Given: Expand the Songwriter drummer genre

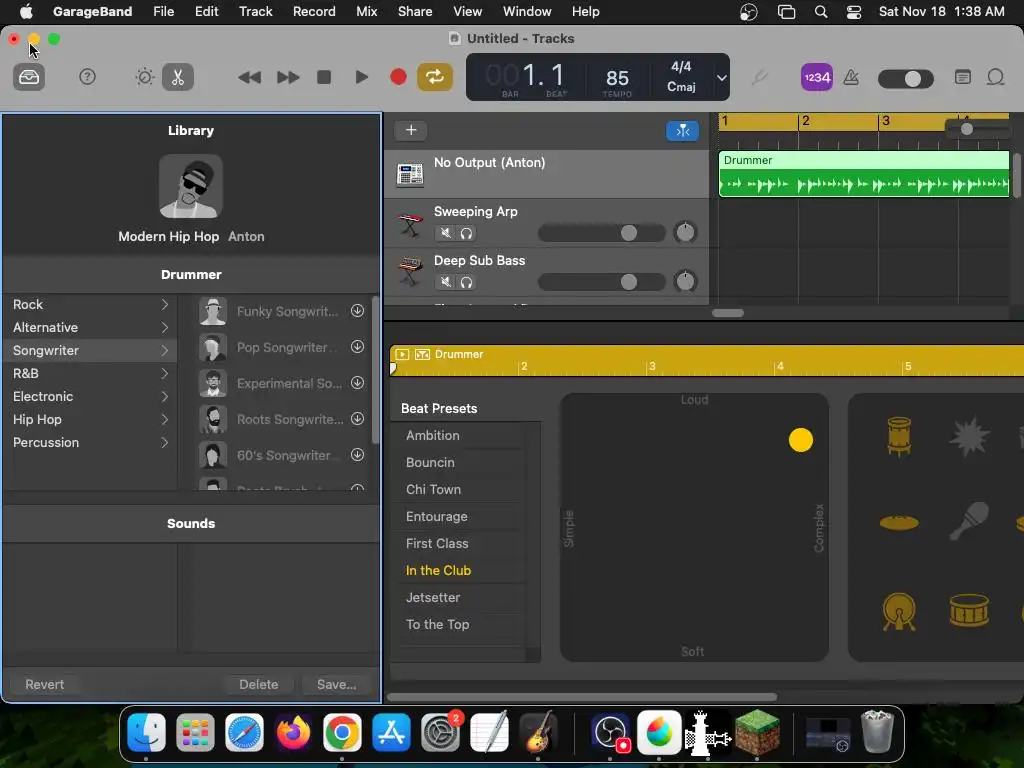Looking at the screenshot, I should pyautogui.click(x=165, y=351).
